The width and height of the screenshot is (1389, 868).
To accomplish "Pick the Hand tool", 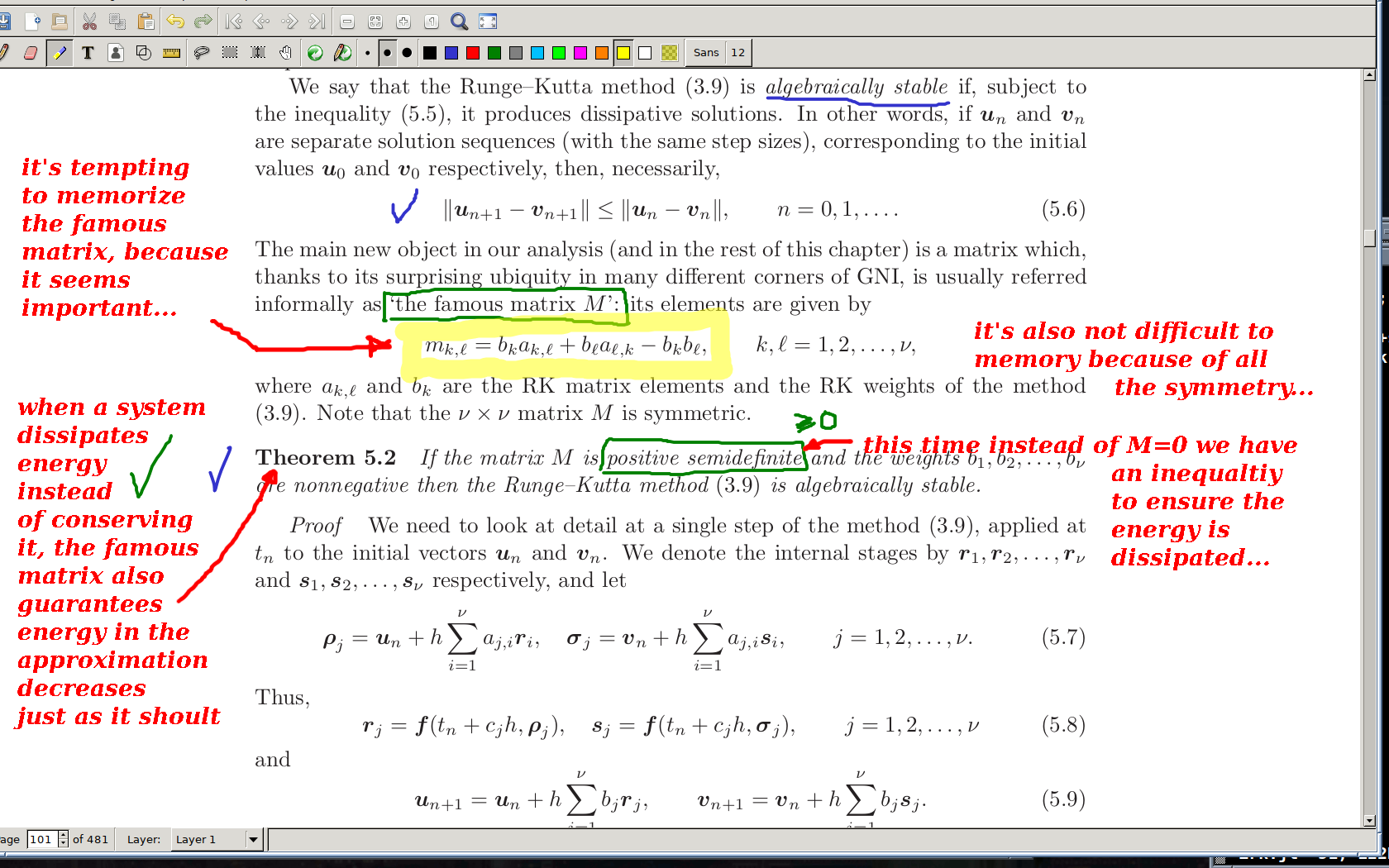I will [x=286, y=53].
